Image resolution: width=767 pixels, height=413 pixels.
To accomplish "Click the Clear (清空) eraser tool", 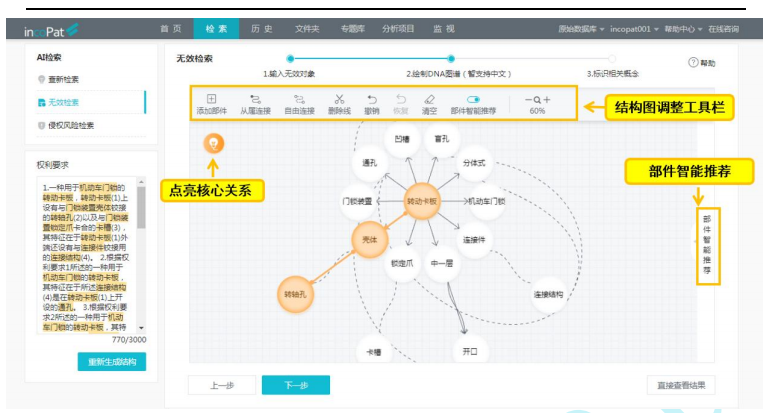I will pos(429,105).
